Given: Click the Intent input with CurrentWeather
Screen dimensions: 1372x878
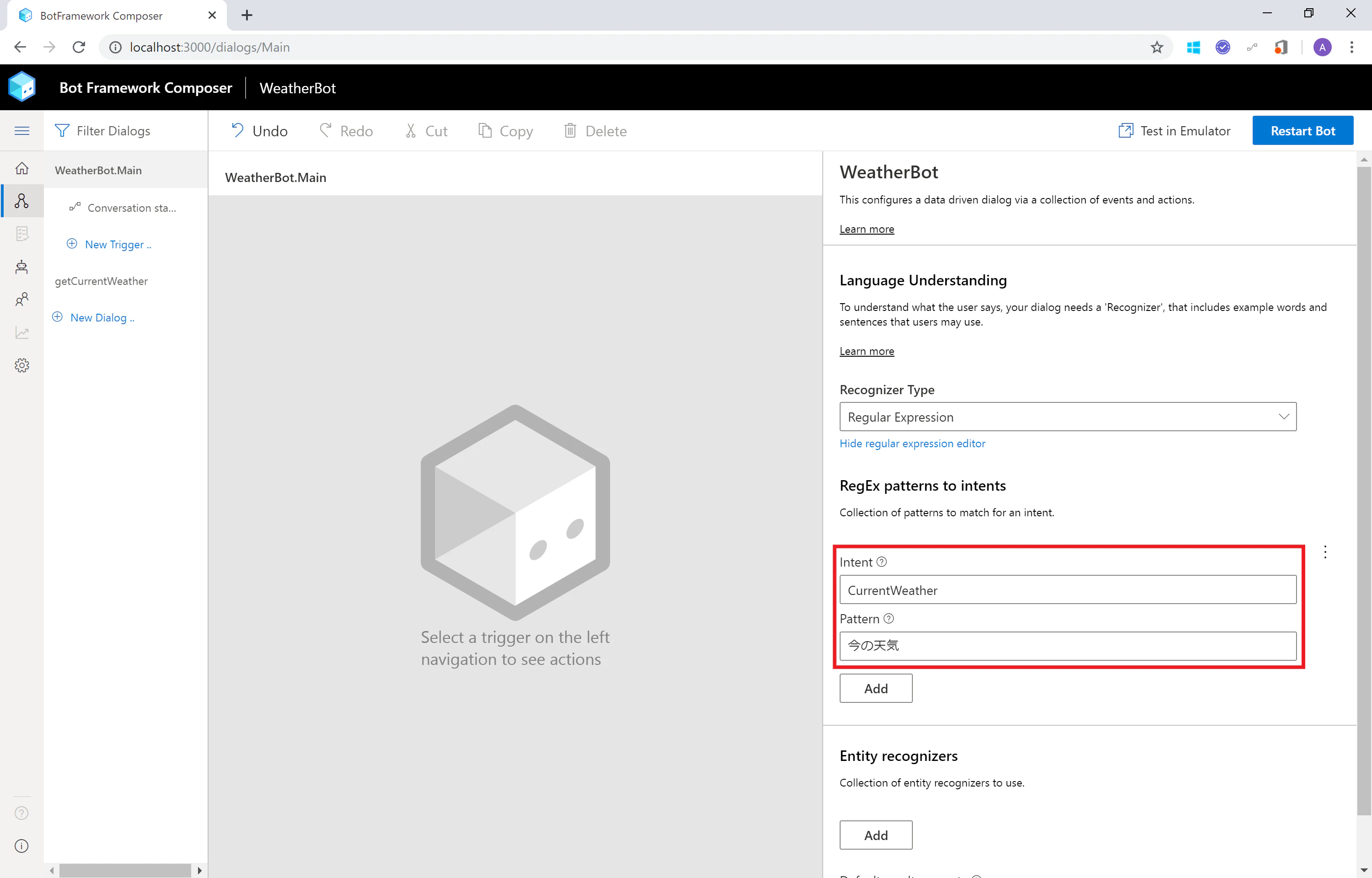Looking at the screenshot, I should tap(1067, 590).
